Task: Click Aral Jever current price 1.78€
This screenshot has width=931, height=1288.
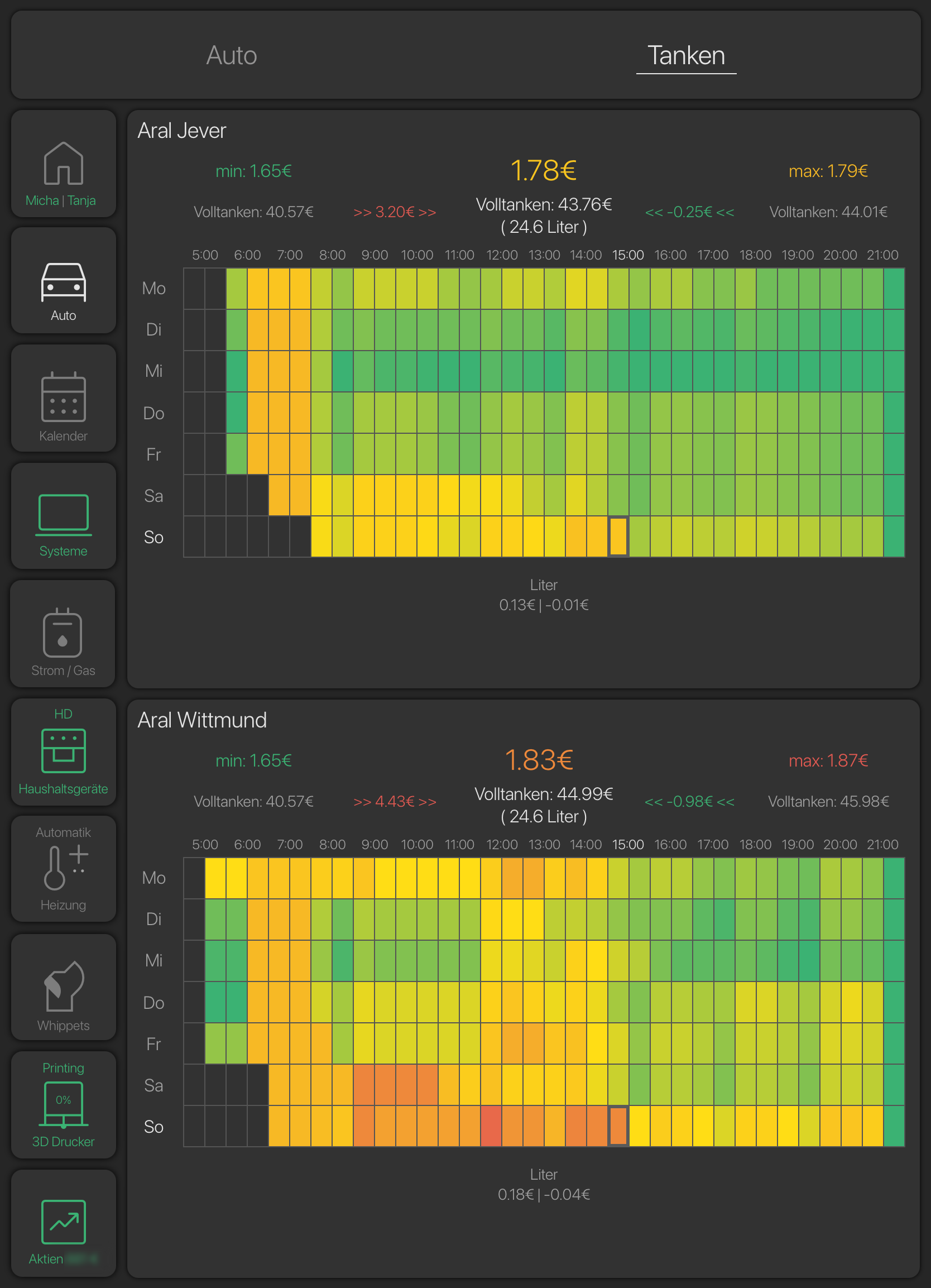Action: click(x=543, y=170)
